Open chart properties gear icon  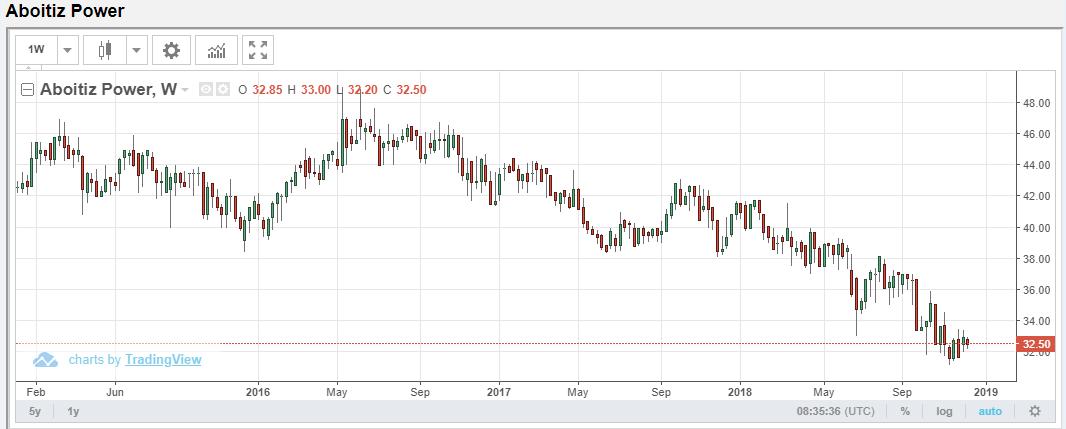click(x=171, y=50)
